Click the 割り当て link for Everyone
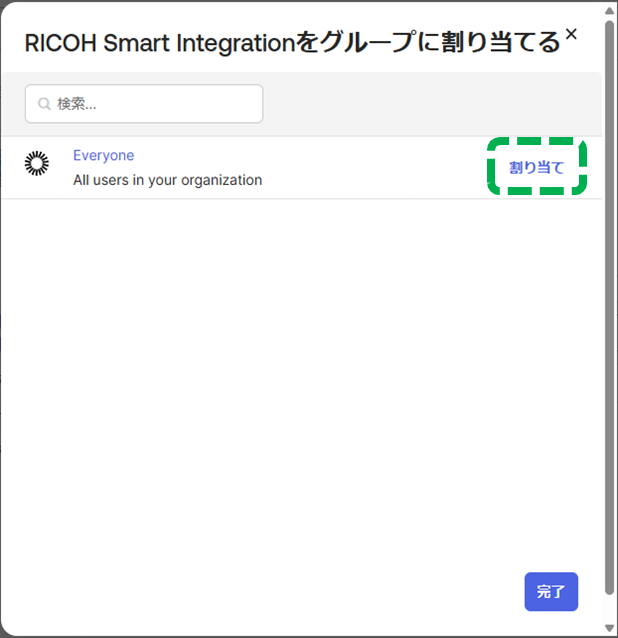This screenshot has height=638, width=618. [x=536, y=167]
